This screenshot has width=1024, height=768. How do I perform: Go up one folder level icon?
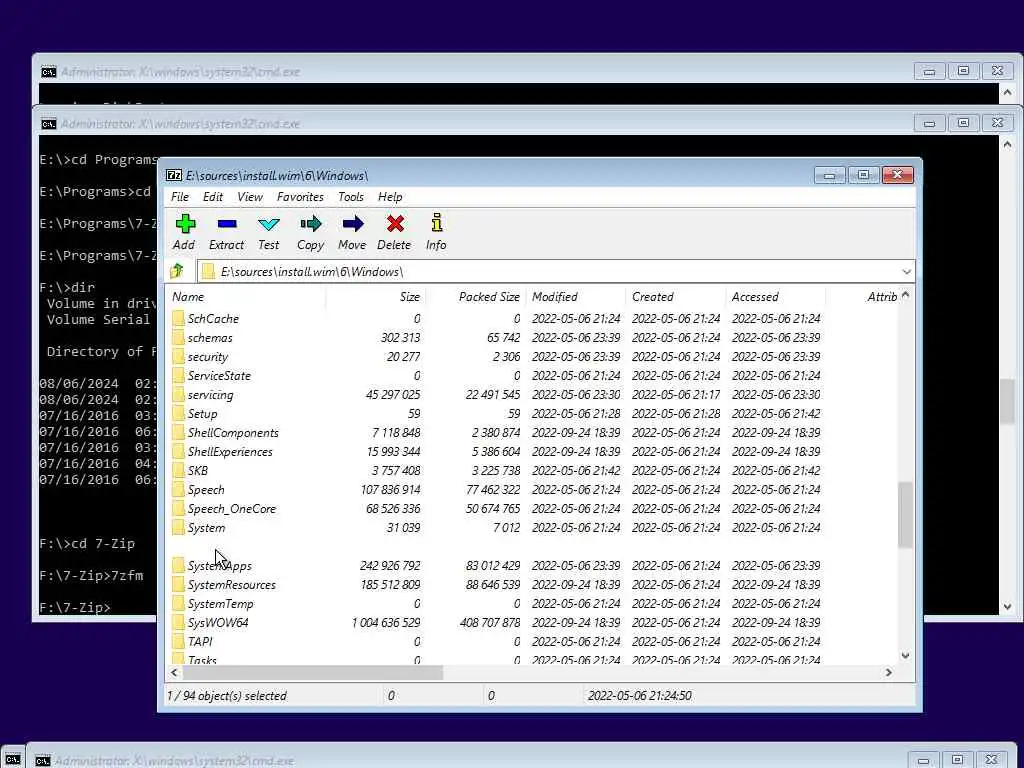pyautogui.click(x=176, y=271)
